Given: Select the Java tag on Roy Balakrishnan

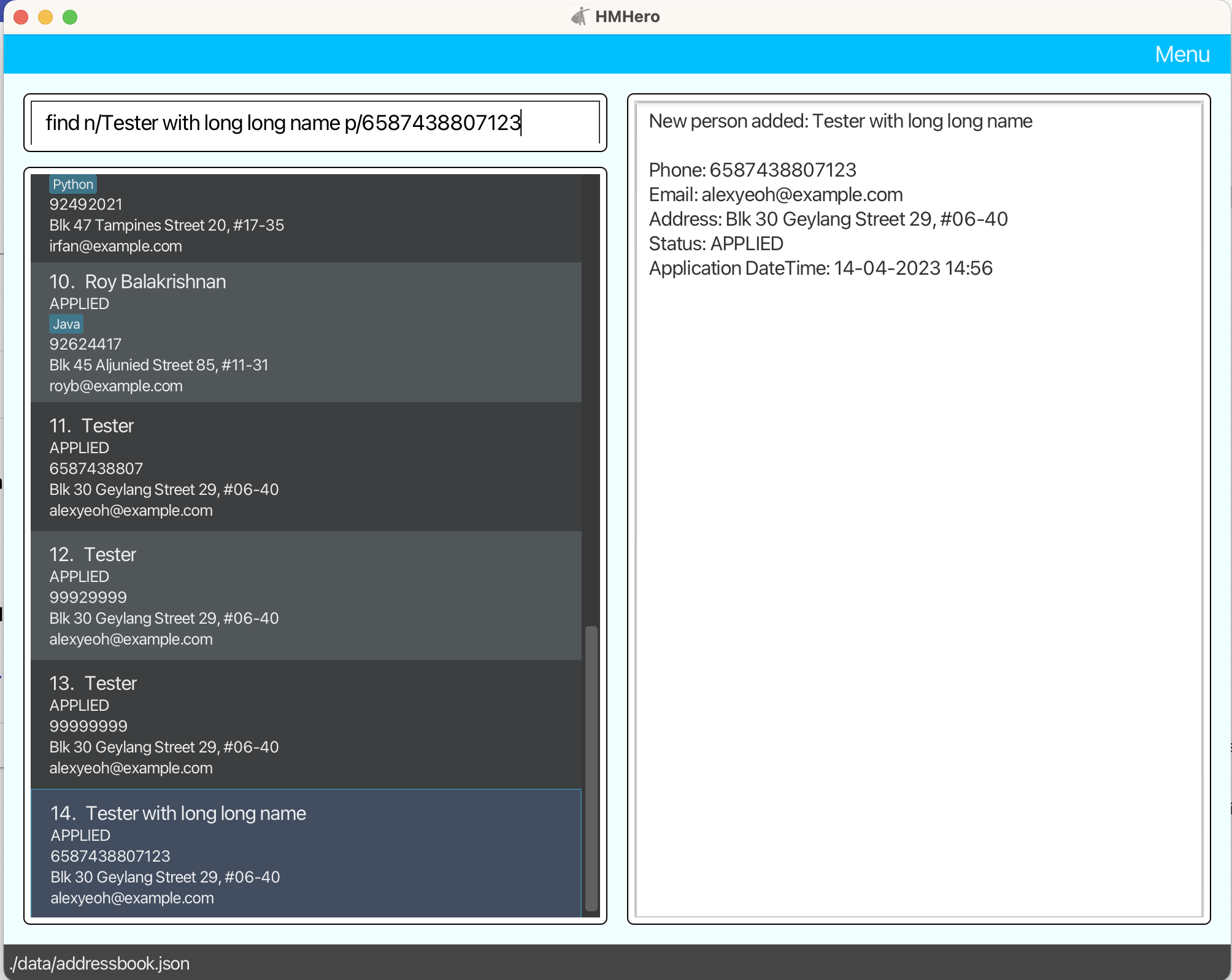Looking at the screenshot, I should tap(66, 324).
